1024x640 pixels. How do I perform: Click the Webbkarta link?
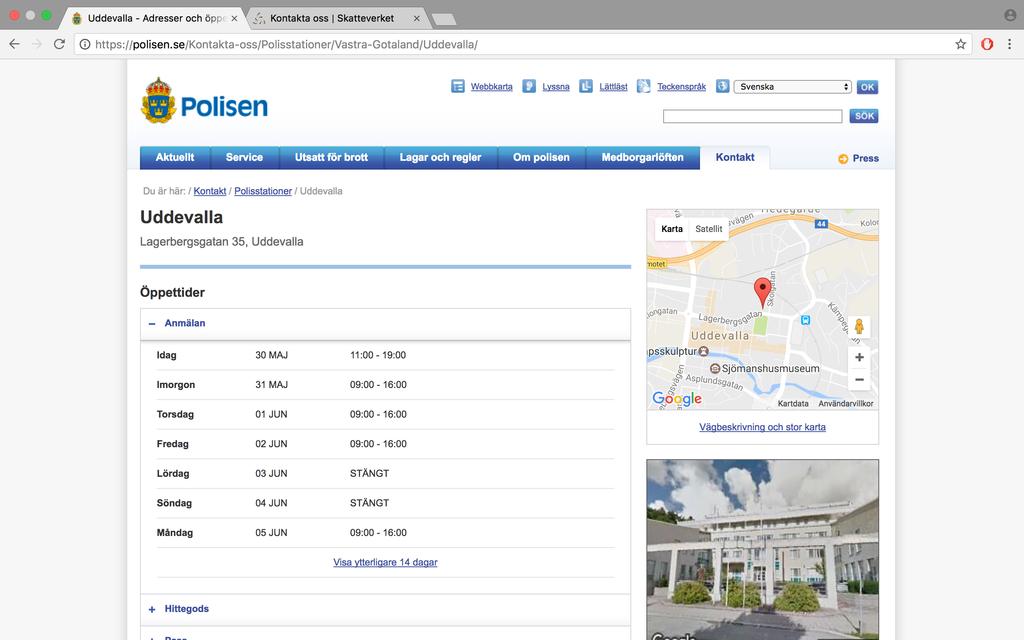click(492, 87)
